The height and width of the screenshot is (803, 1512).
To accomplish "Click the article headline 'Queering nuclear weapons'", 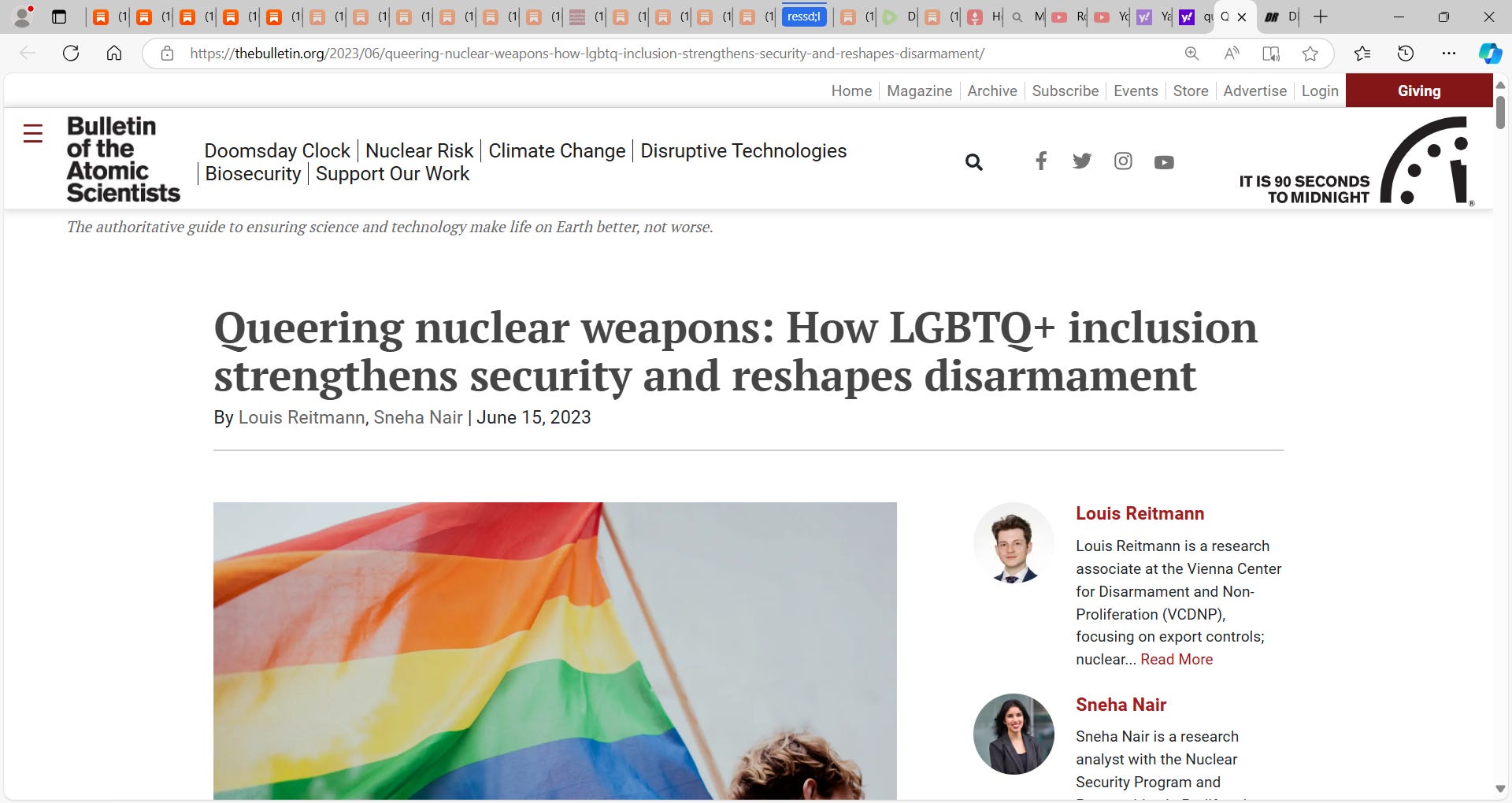I will (x=736, y=351).
